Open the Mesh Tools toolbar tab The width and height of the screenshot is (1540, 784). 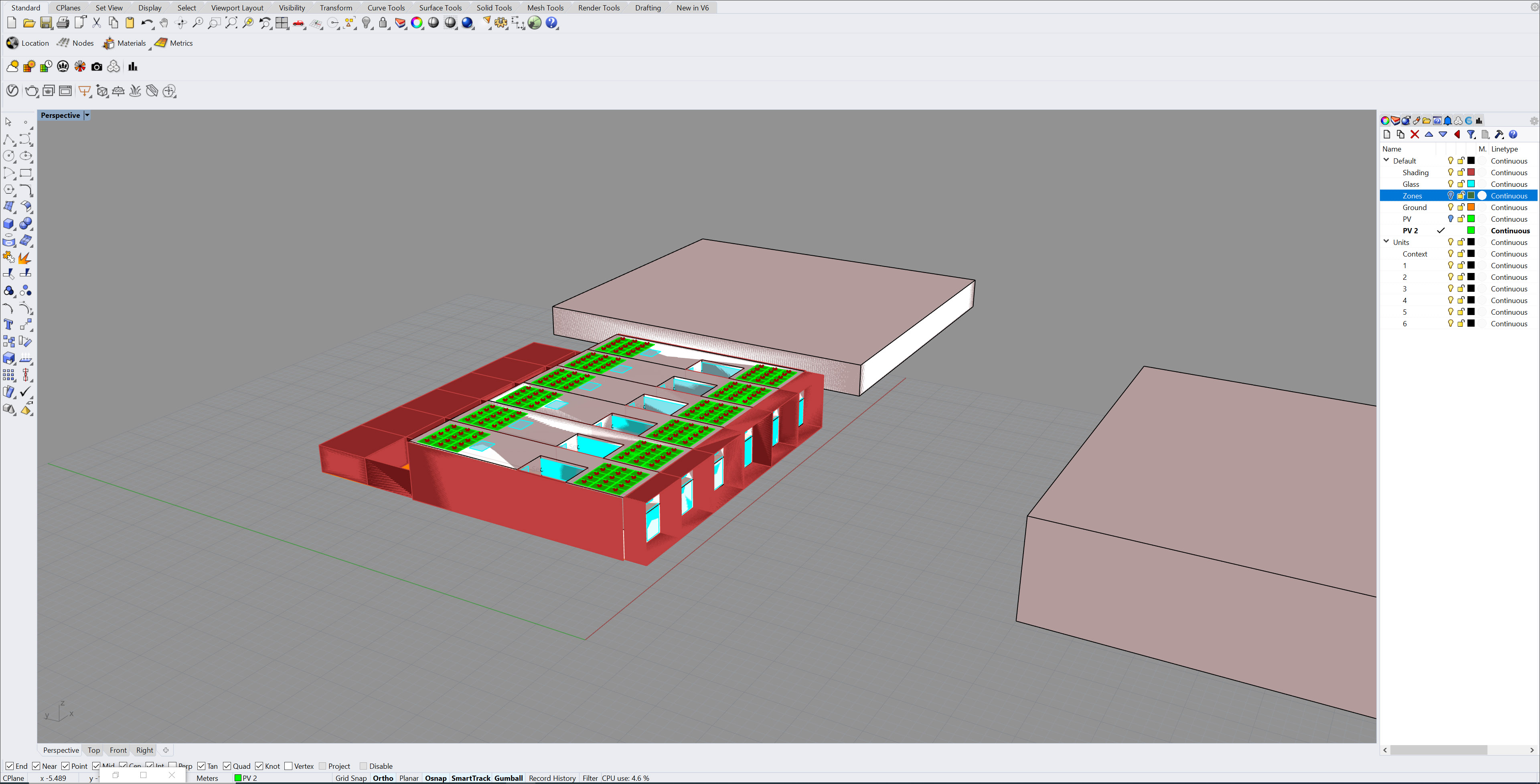coord(545,8)
